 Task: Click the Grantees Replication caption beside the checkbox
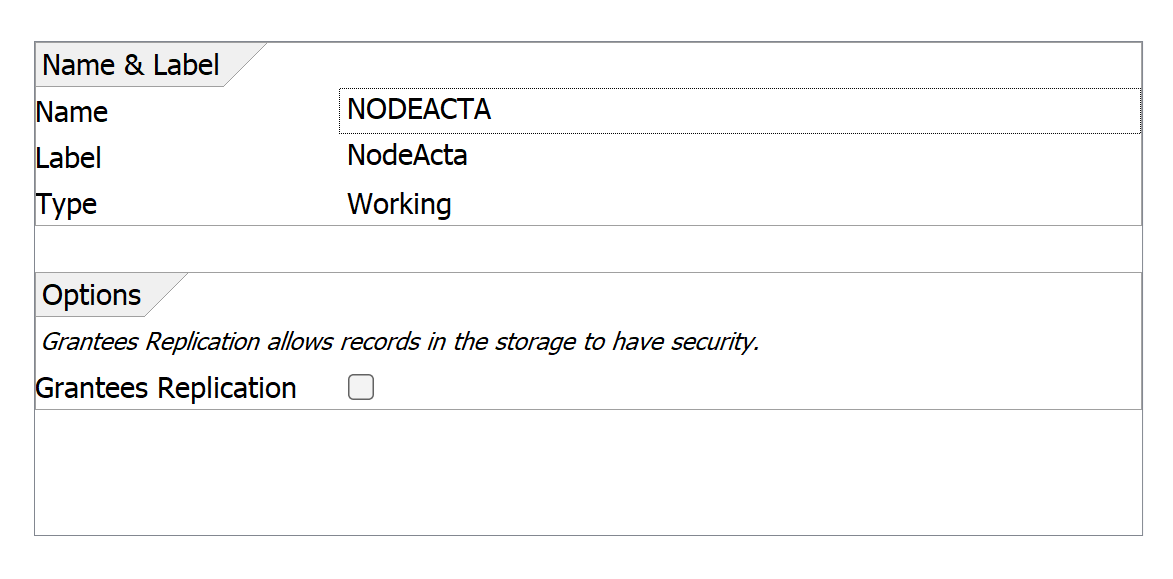pos(166,389)
